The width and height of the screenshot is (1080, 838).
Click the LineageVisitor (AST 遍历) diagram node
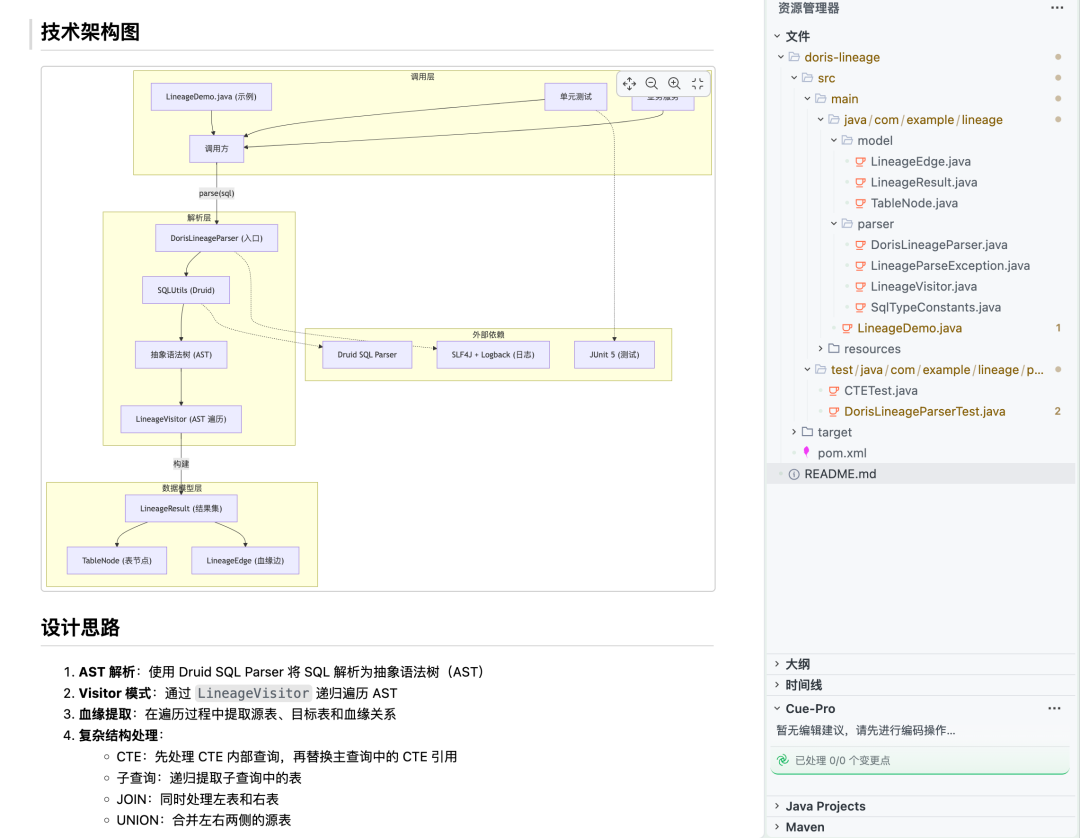click(x=181, y=419)
